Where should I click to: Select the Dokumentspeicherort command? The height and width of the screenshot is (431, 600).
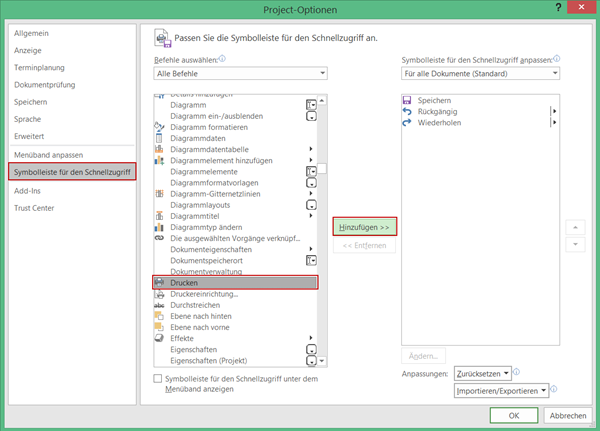[x=235, y=260]
